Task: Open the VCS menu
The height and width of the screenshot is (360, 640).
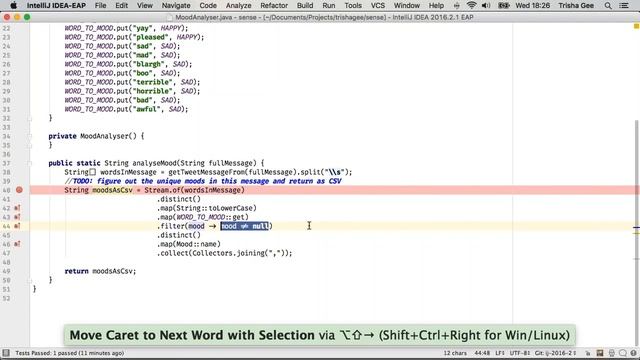Action: pos(378,5)
